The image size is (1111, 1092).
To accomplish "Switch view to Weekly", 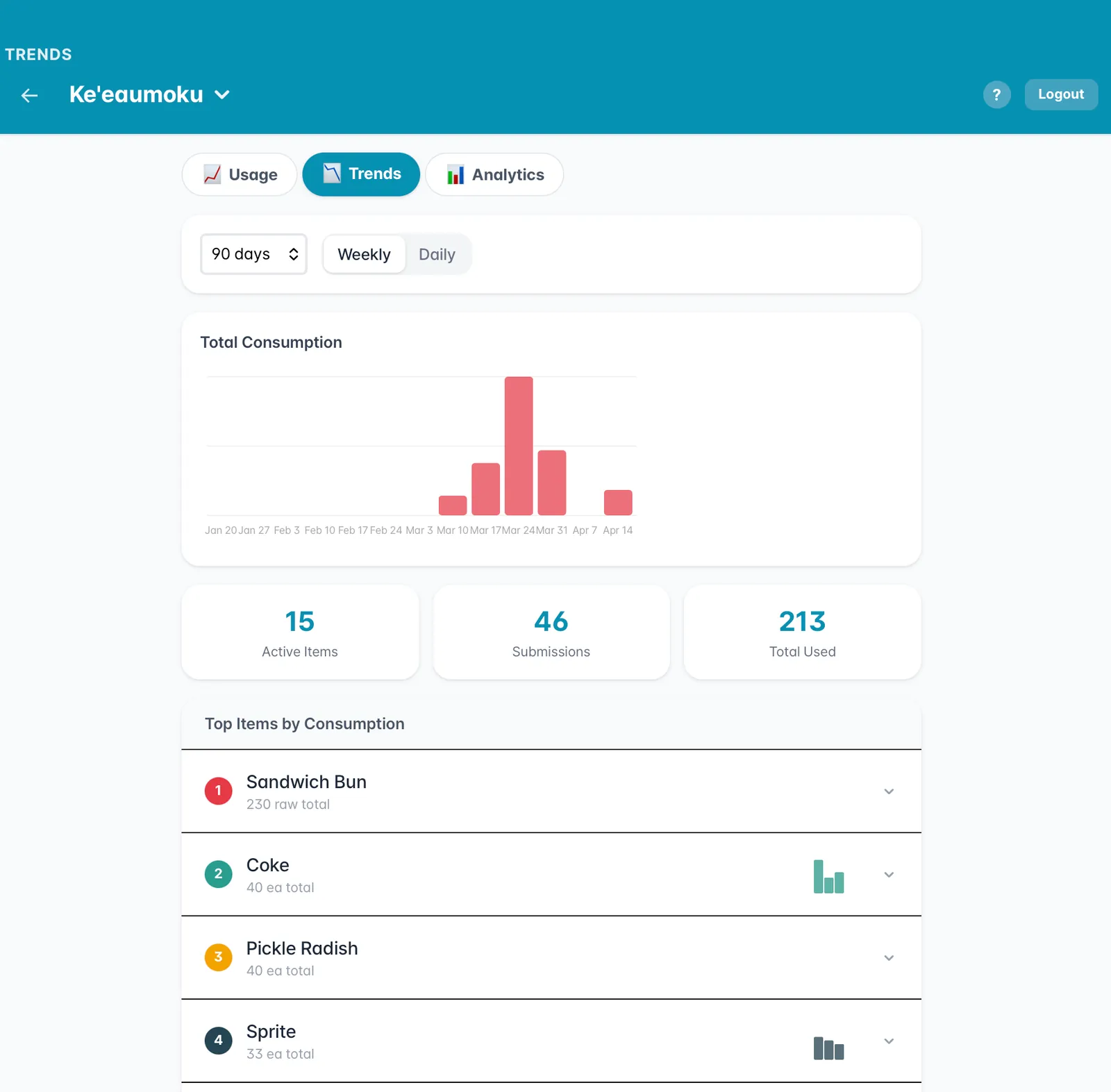I will pos(364,254).
